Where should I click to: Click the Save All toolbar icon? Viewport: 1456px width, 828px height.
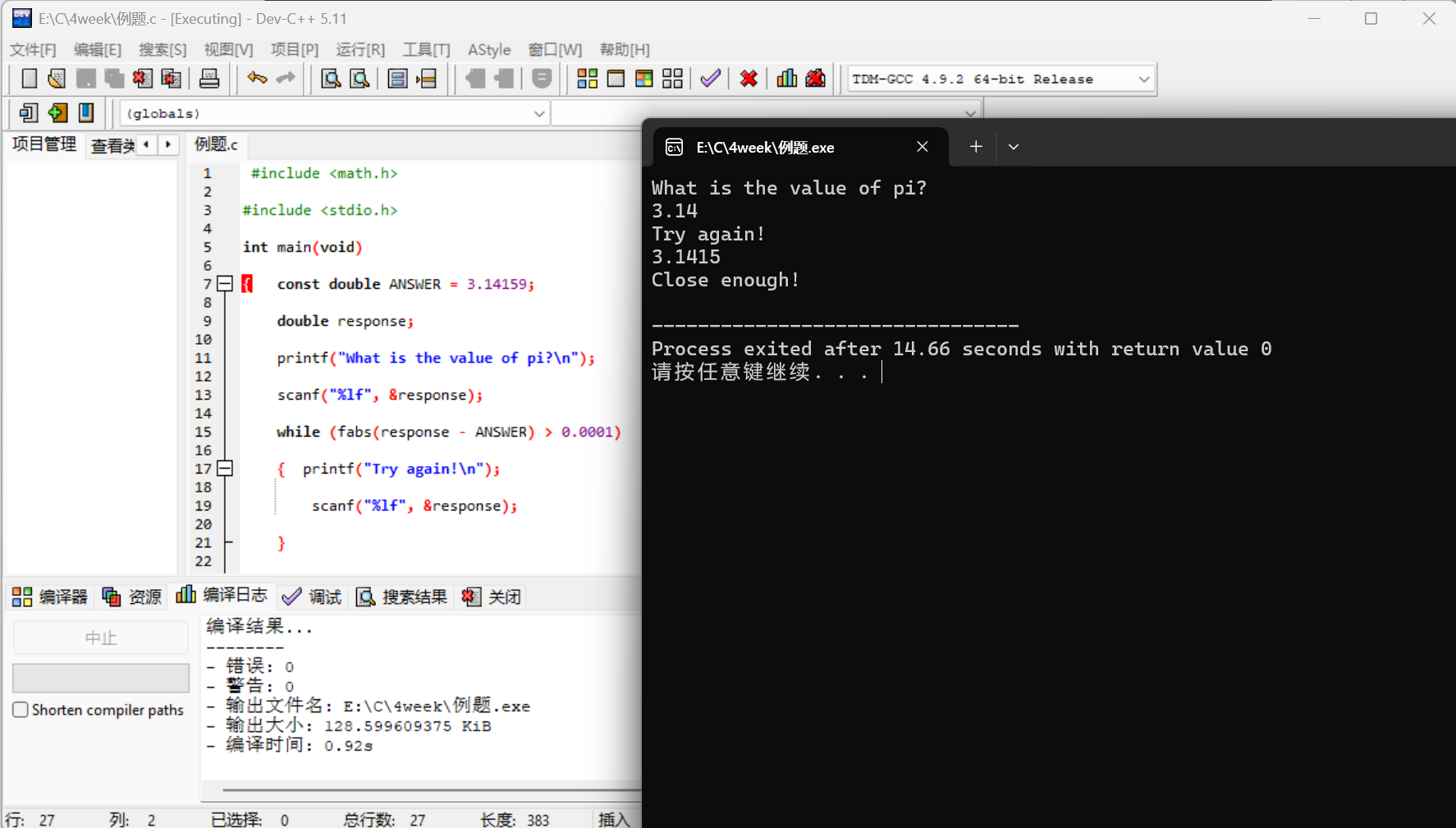pos(114,79)
